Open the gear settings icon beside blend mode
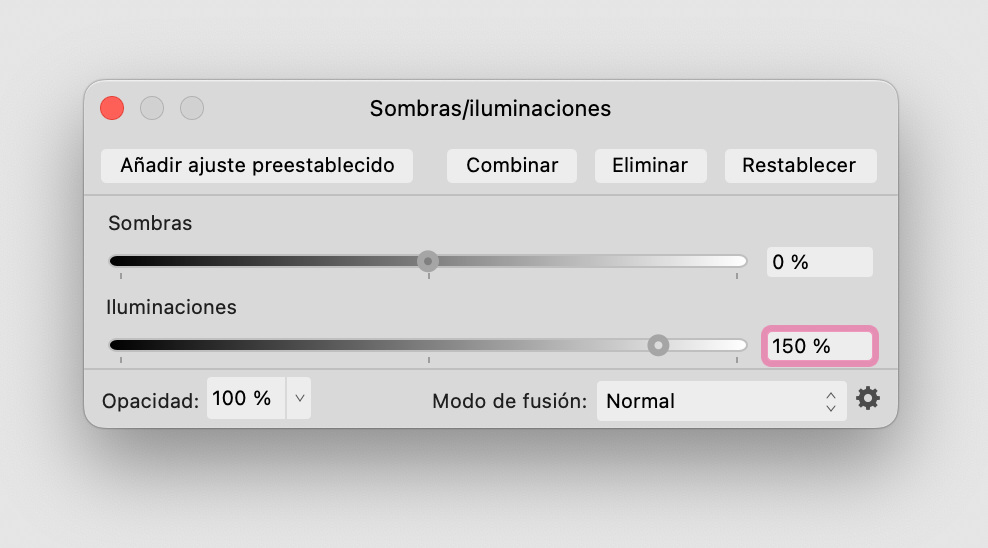Image resolution: width=988 pixels, height=548 pixels. point(868,398)
